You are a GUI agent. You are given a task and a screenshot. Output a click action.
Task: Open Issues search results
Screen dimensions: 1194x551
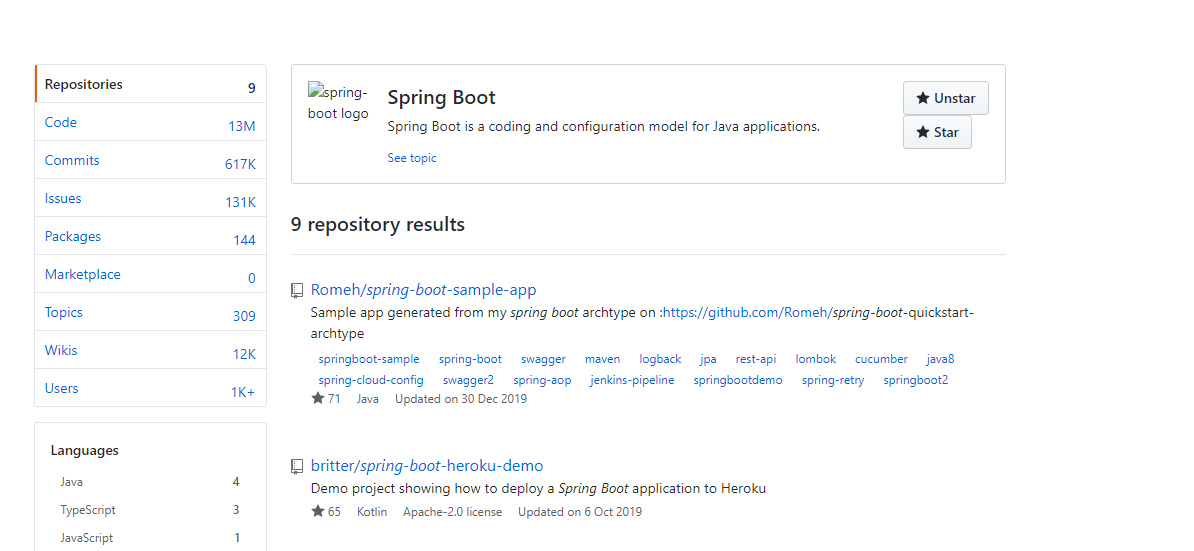[x=63, y=199]
